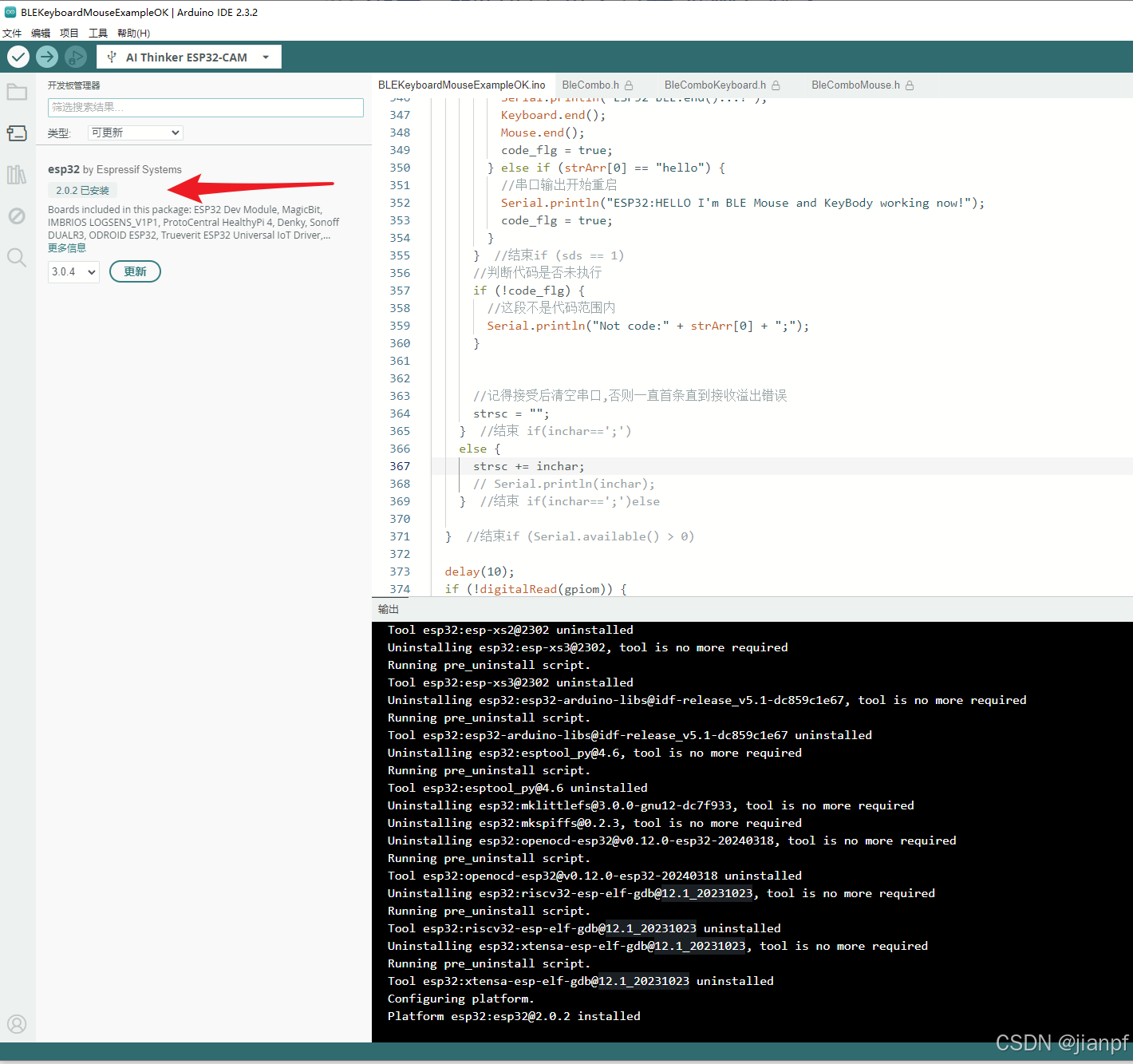The height and width of the screenshot is (1064, 1133).
Task: Click line number 352 in the gutter
Action: [x=400, y=203]
